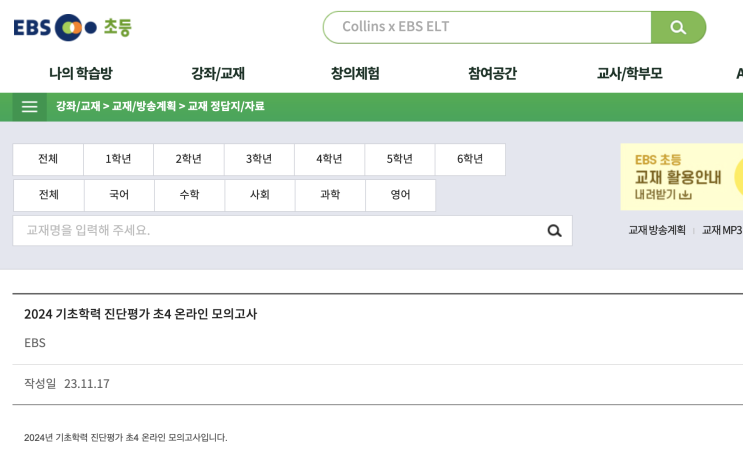Select the 1학년 grade filter
This screenshot has height=455, width=743.
[118, 159]
